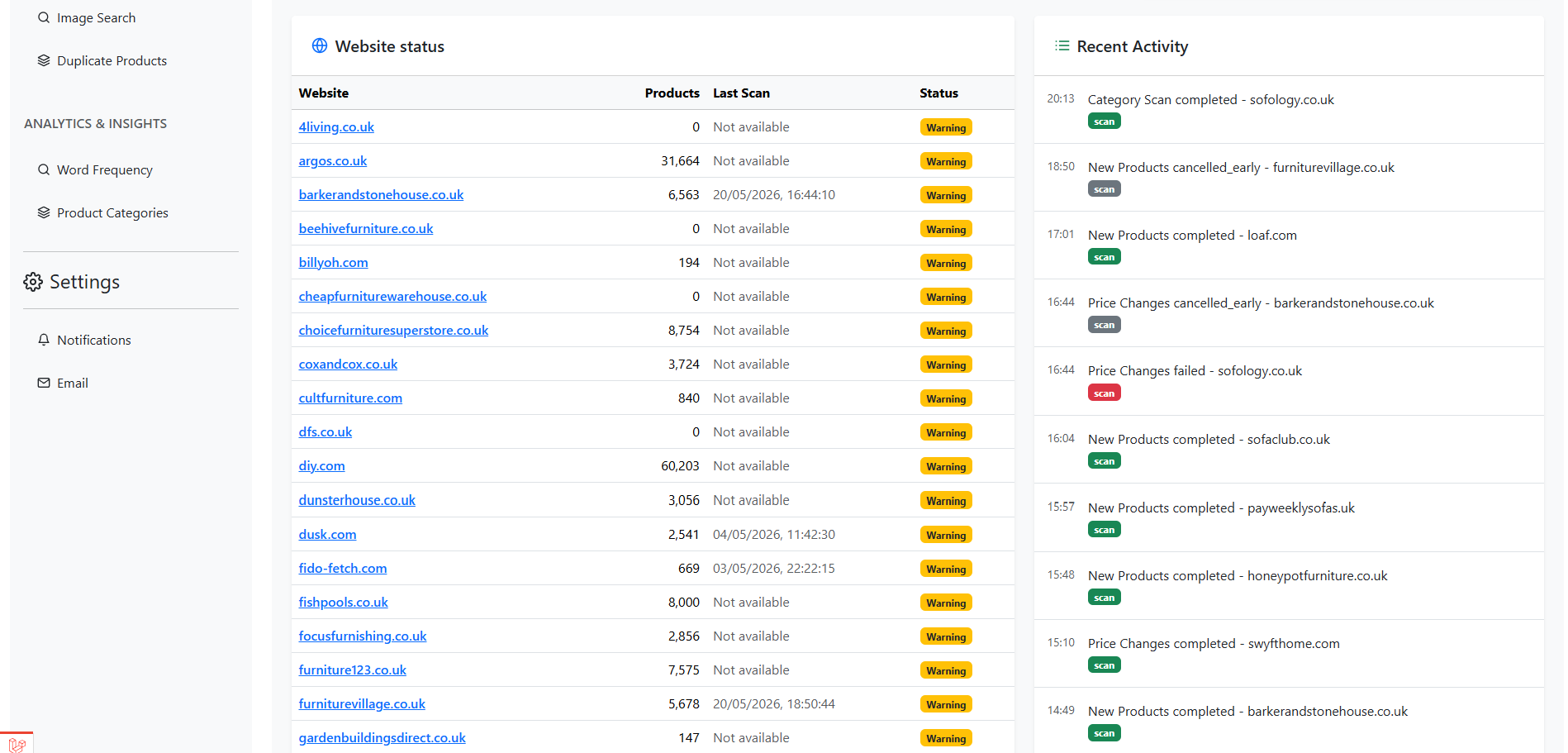Click Status column header
This screenshot has width=1568, height=753.
(x=938, y=93)
